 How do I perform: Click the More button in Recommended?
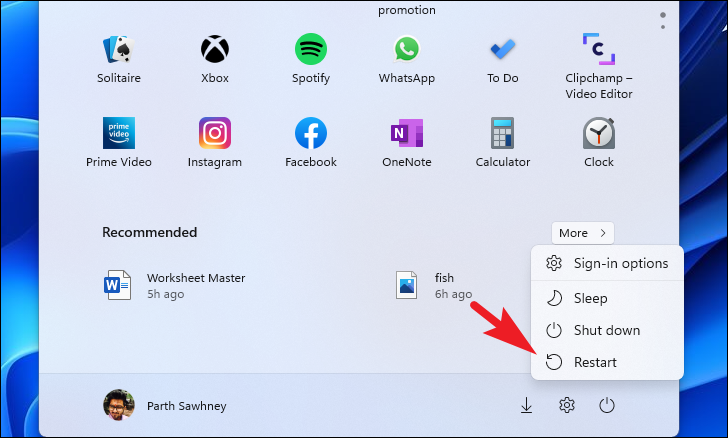583,233
